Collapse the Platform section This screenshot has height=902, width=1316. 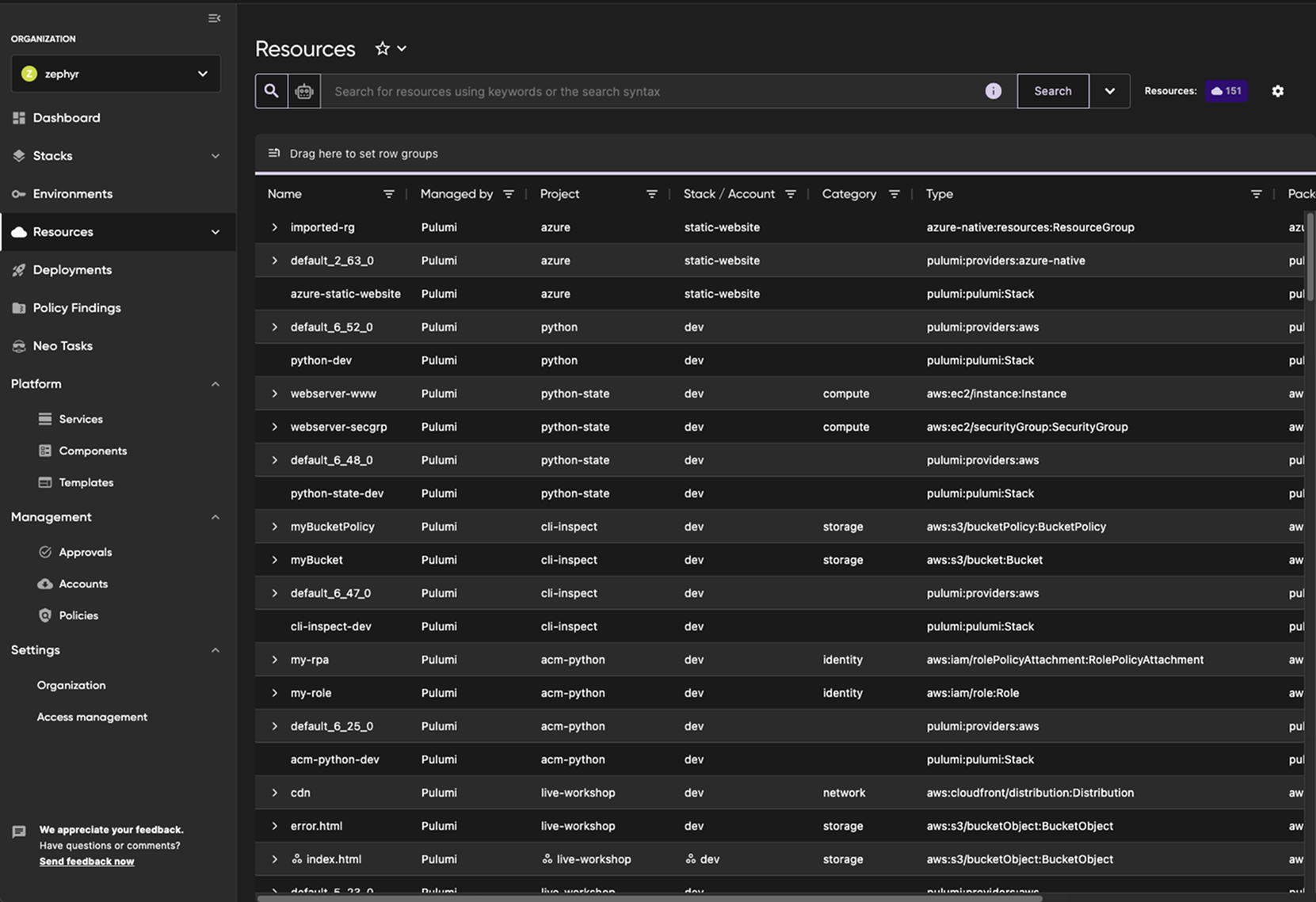tap(216, 384)
